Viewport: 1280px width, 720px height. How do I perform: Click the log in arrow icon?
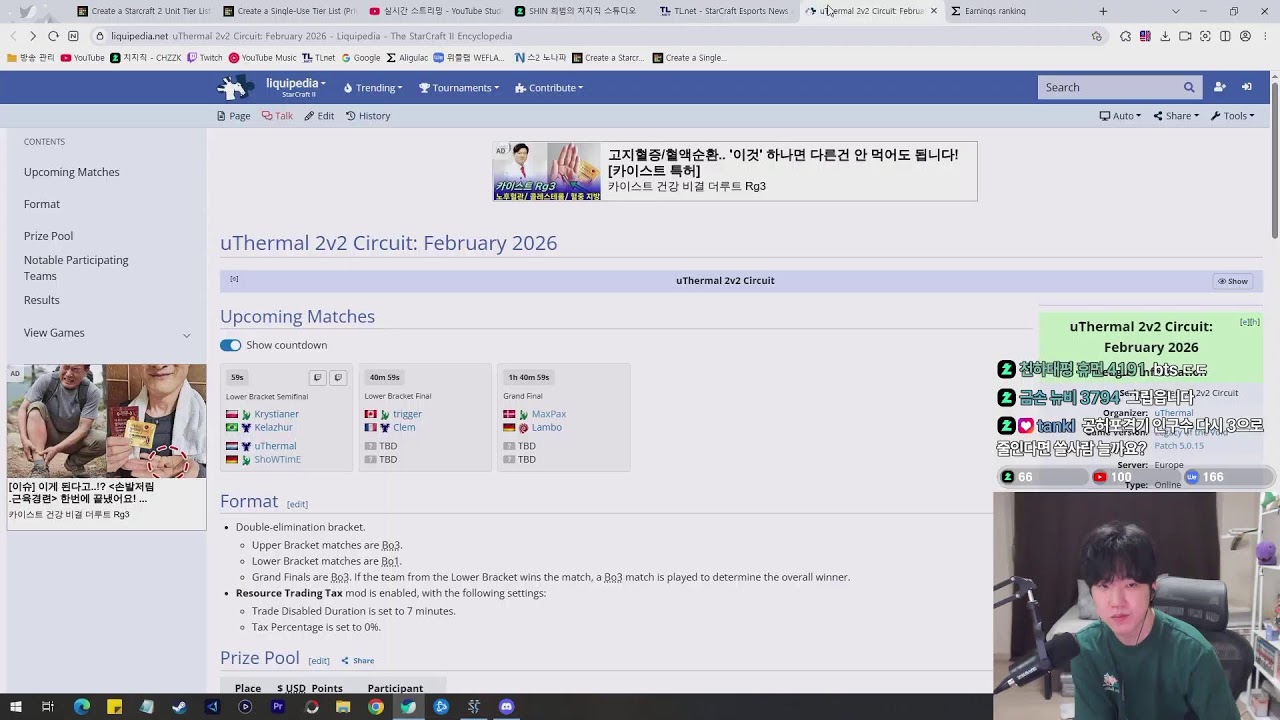[x=1246, y=87]
